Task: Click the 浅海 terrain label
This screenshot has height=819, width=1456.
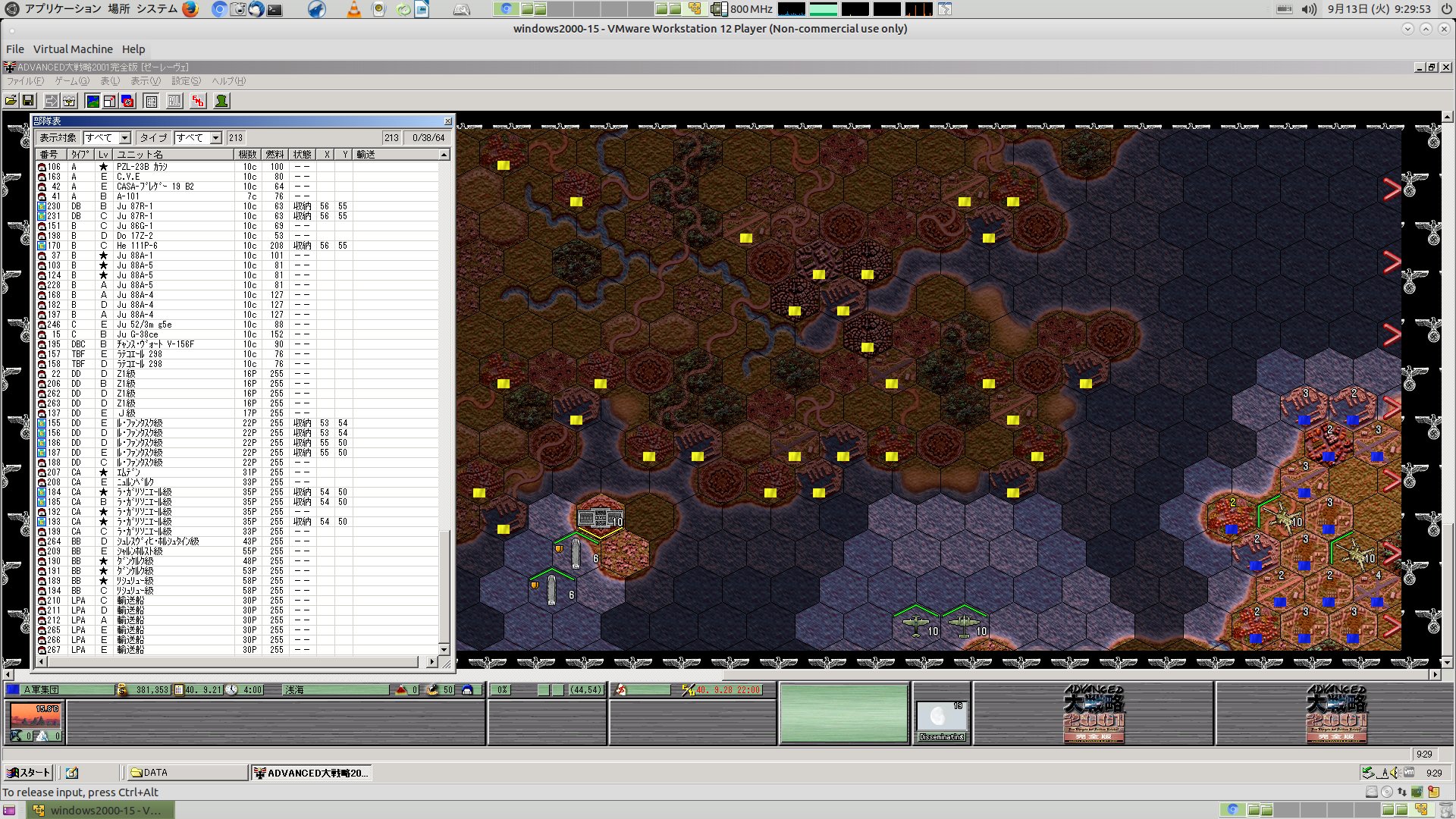Action: (294, 690)
